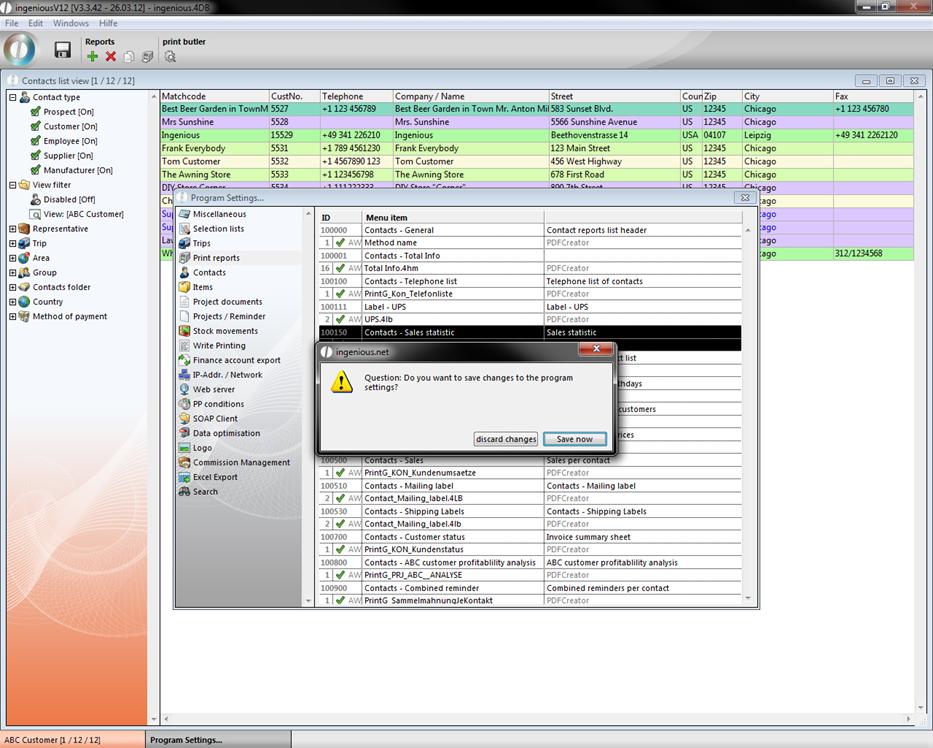Toggle the Prospect [On] checkbox
The height and width of the screenshot is (748, 933).
[x=36, y=112]
